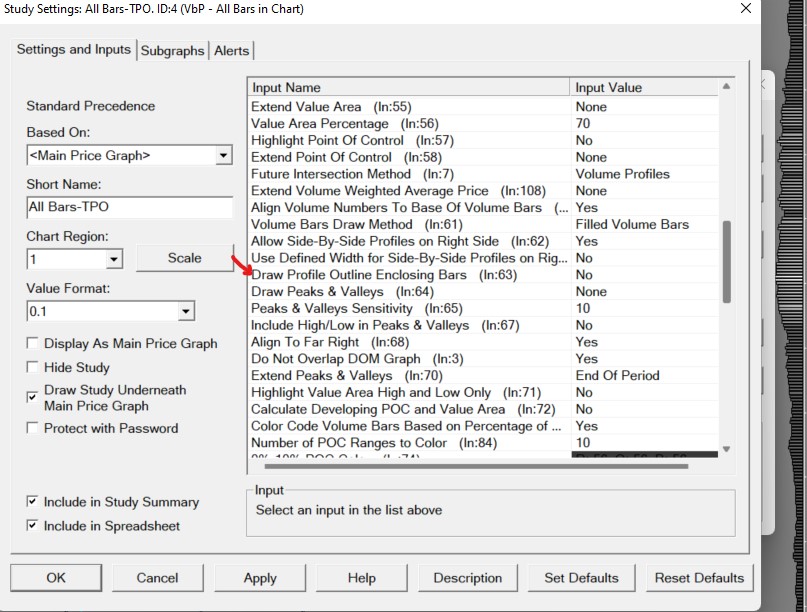The width and height of the screenshot is (807, 612).
Task: Click the Scale button
Action: (185, 258)
